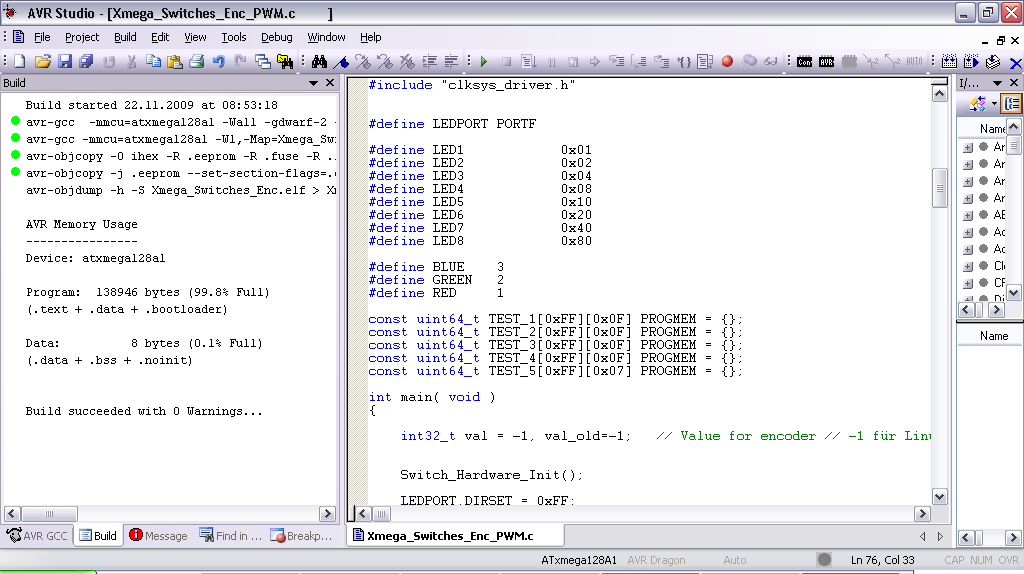Toggle breakpoint with red circle icon

tap(727, 61)
